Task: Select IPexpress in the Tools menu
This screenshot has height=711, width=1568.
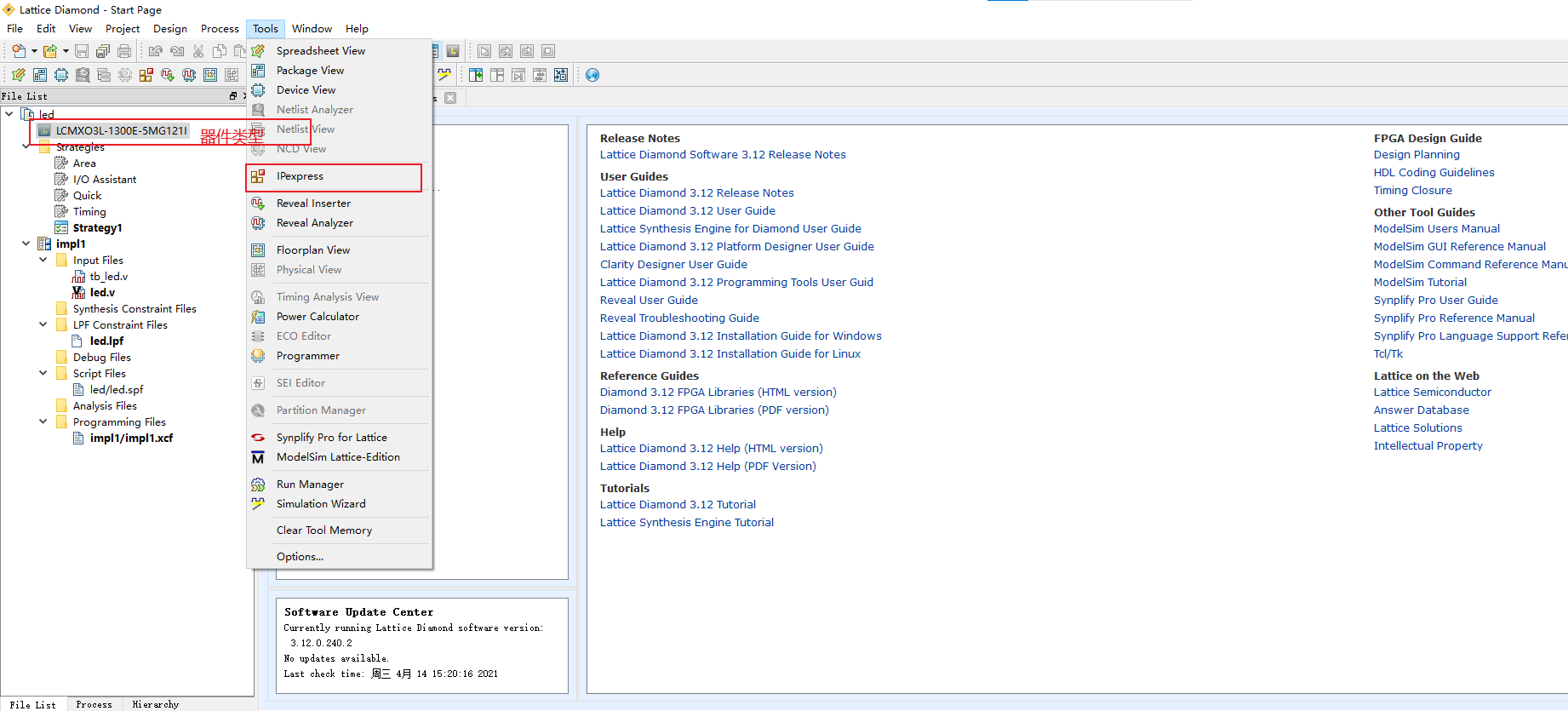Action: click(339, 176)
